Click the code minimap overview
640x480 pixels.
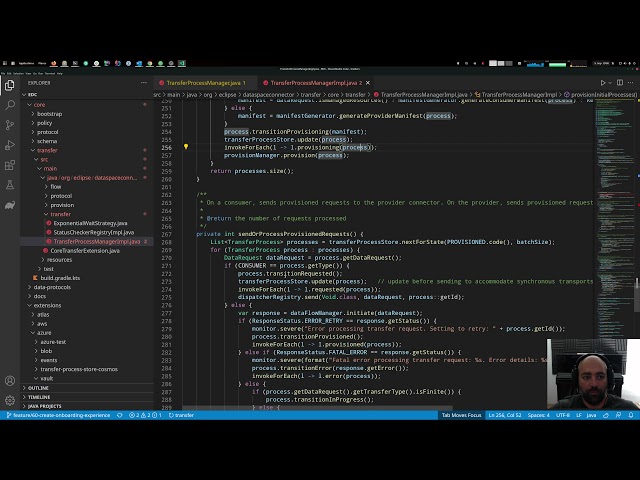point(613,220)
